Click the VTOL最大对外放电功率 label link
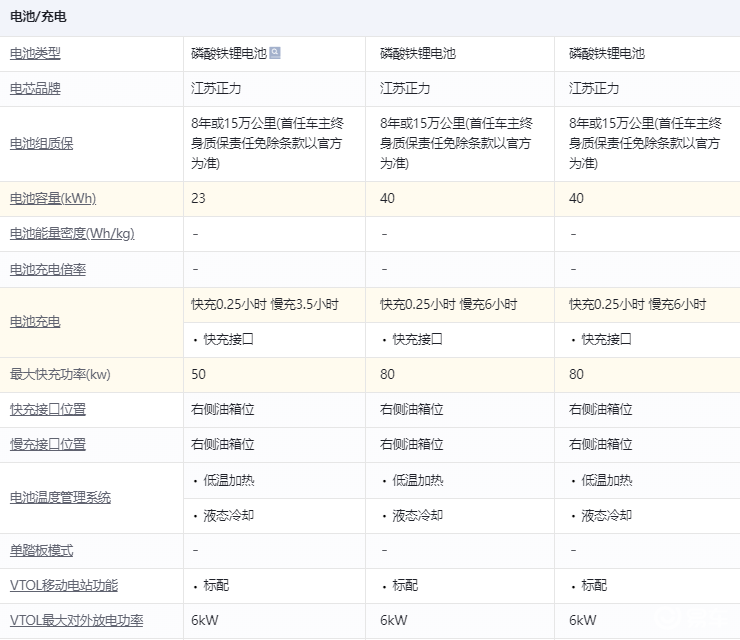 click(76, 621)
